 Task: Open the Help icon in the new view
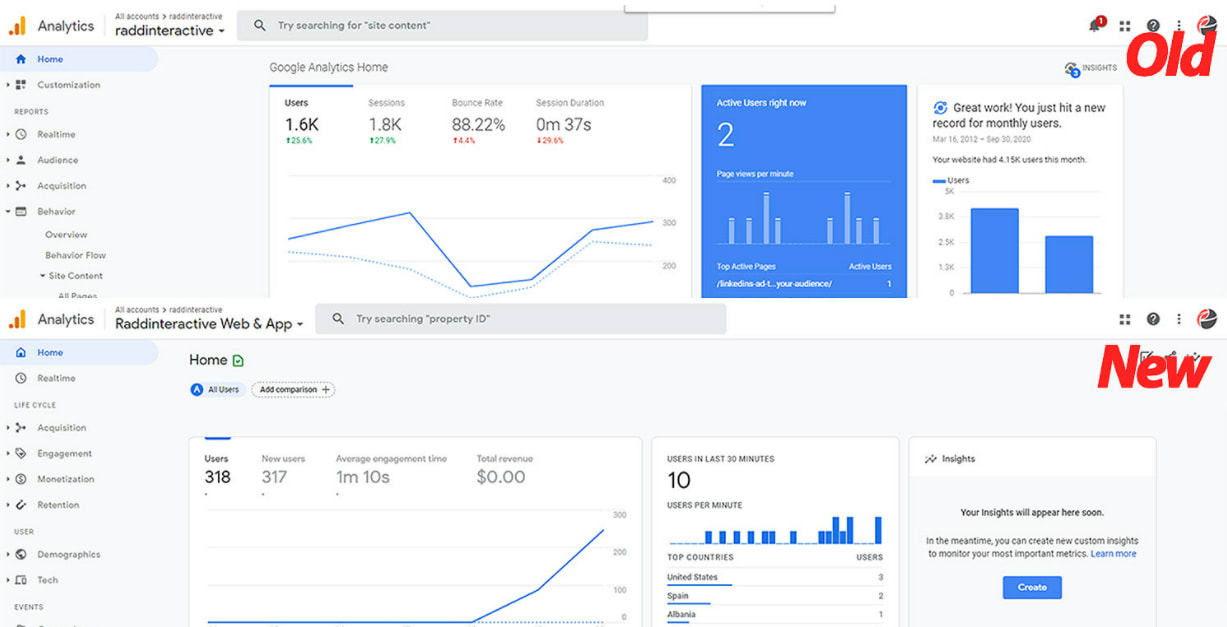(x=1153, y=319)
